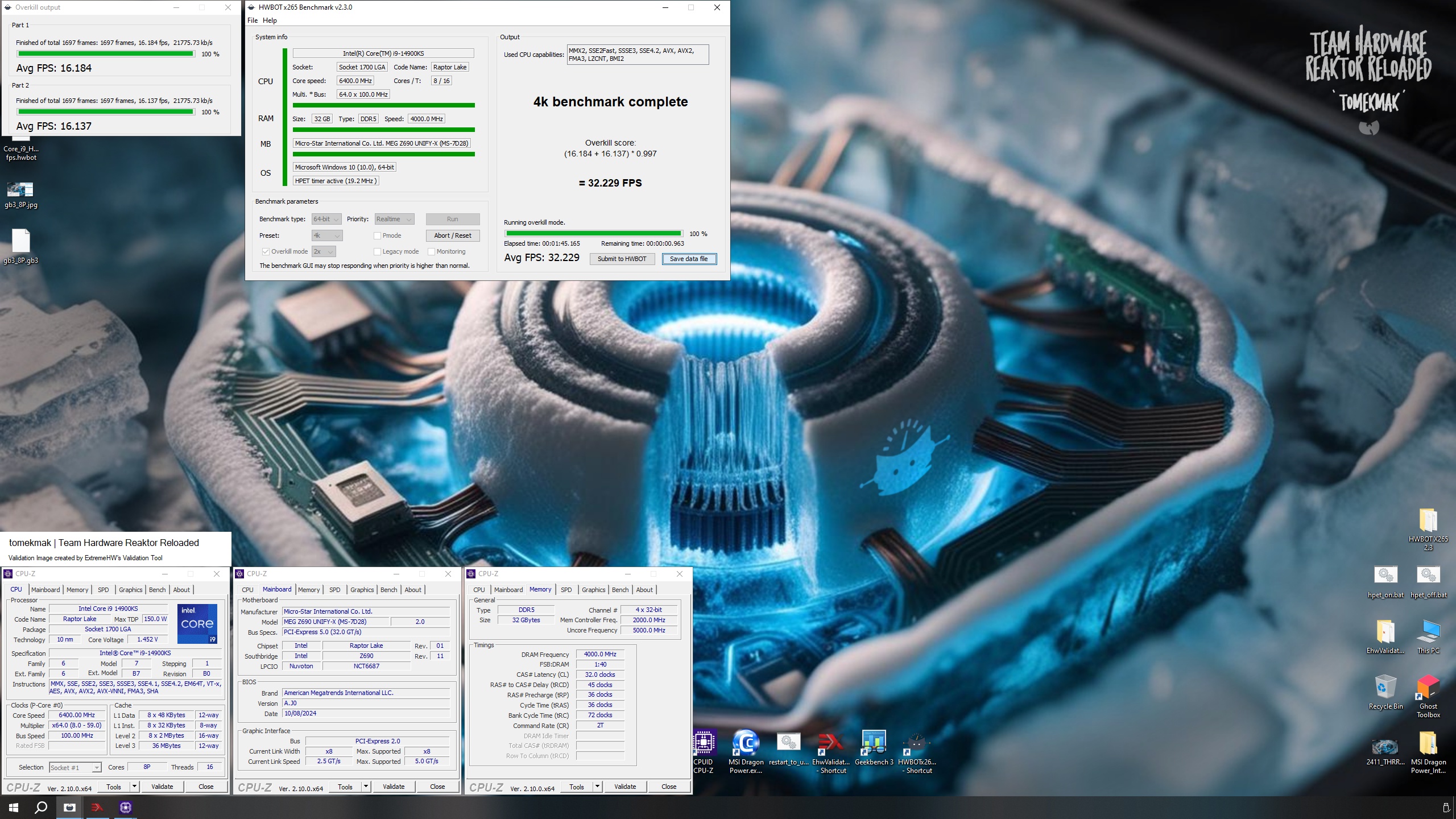Click the Submit to HWBOT button
The image size is (1456, 819).
622,259
